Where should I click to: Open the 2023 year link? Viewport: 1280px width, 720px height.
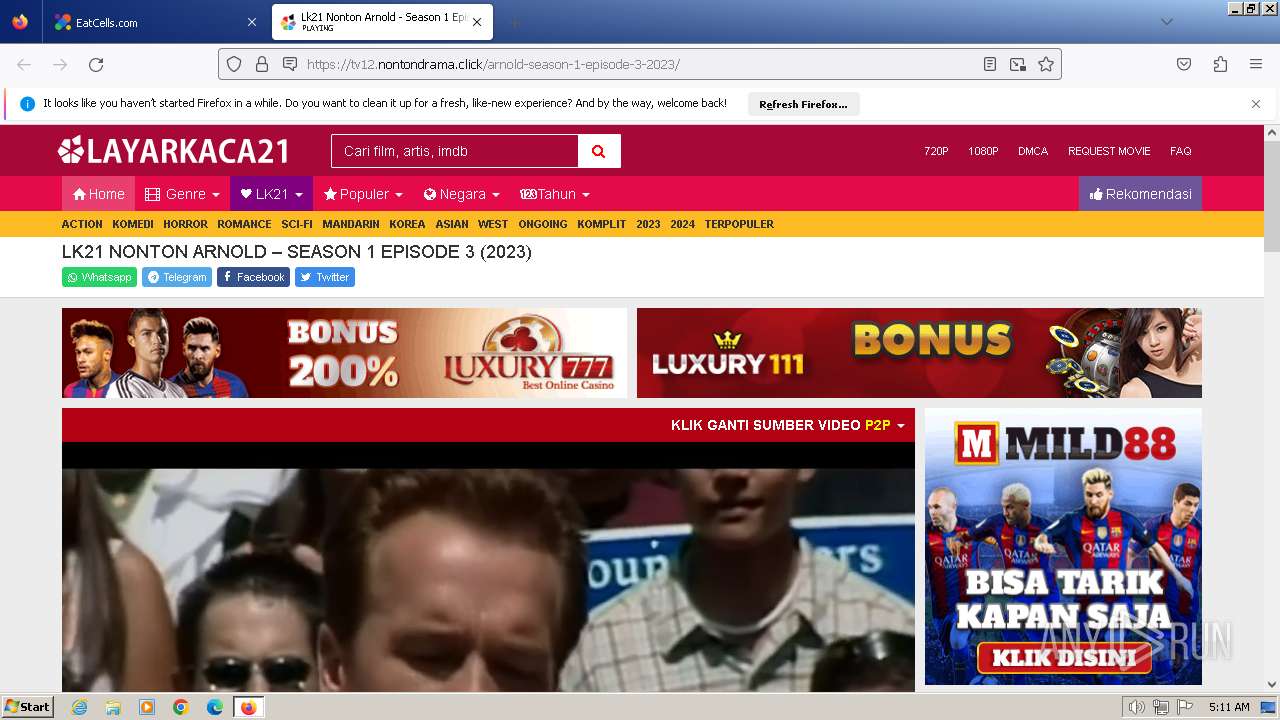648,224
